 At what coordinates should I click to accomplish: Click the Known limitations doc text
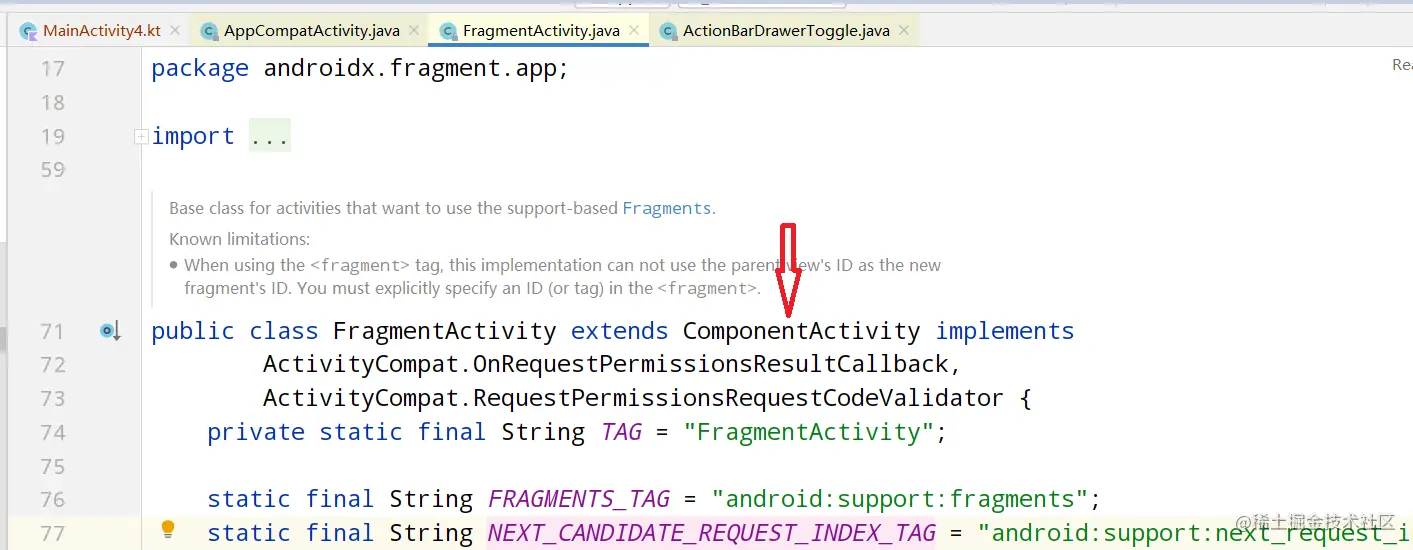[240, 239]
